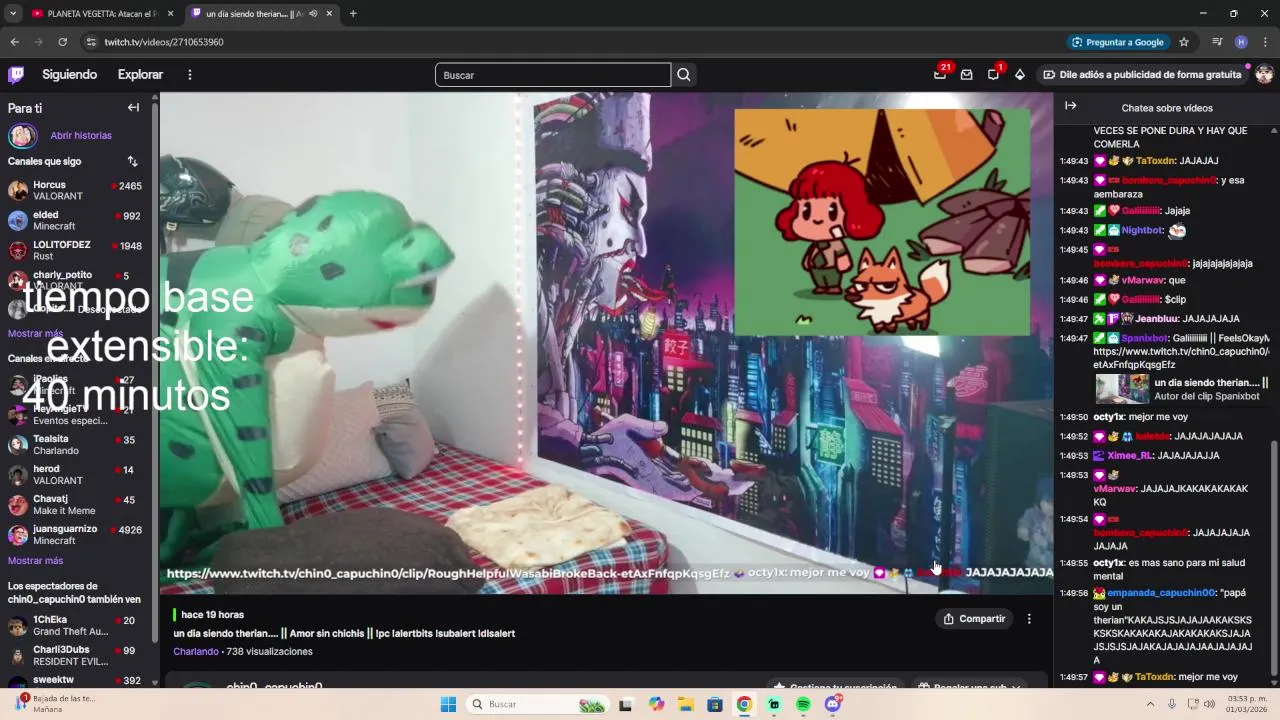The width and height of the screenshot is (1280, 720).
Task: Open the Twitch whispers envelope icon
Action: coord(966,74)
